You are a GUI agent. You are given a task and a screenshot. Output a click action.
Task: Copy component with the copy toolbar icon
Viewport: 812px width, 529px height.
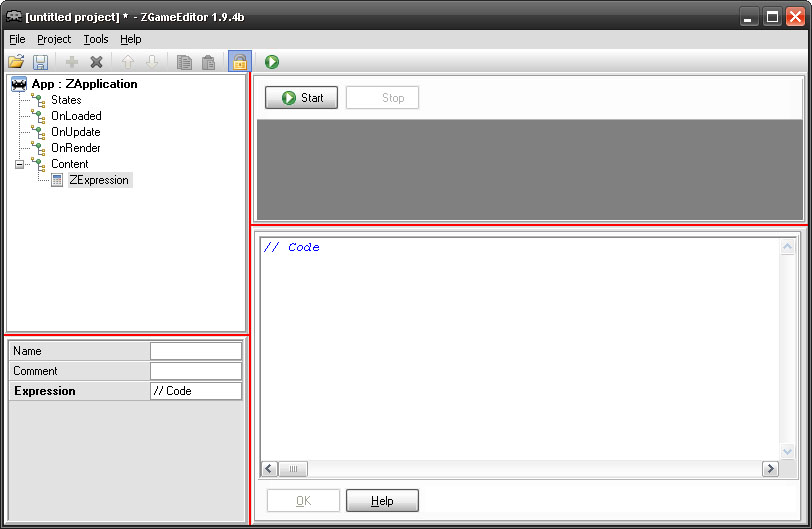[x=184, y=62]
